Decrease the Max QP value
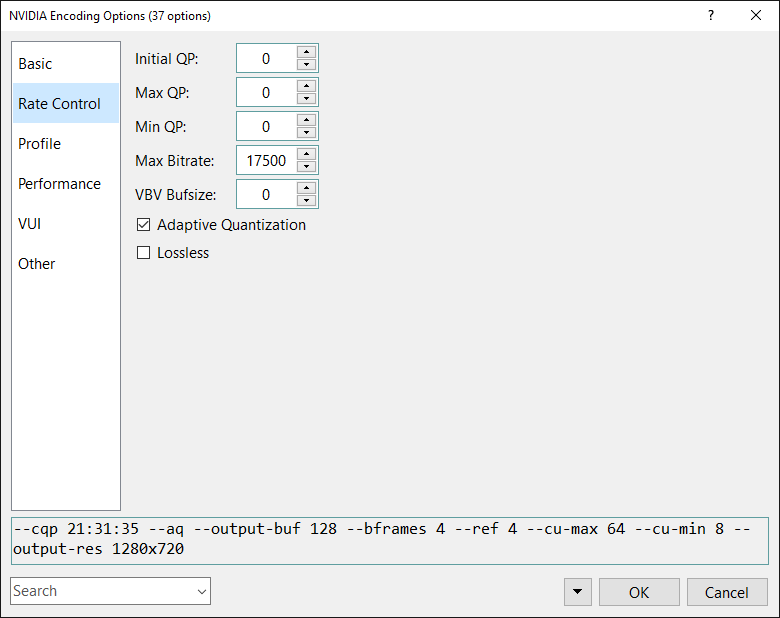Image resolution: width=780 pixels, height=618 pixels. tap(306, 98)
